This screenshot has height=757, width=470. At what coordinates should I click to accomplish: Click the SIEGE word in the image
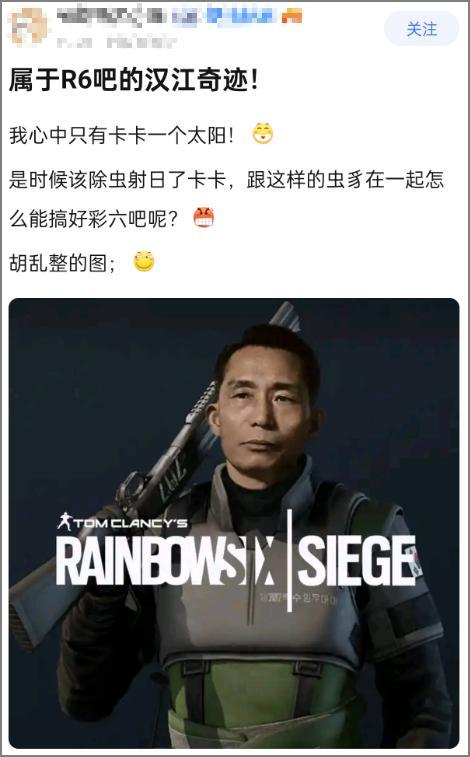coord(356,560)
